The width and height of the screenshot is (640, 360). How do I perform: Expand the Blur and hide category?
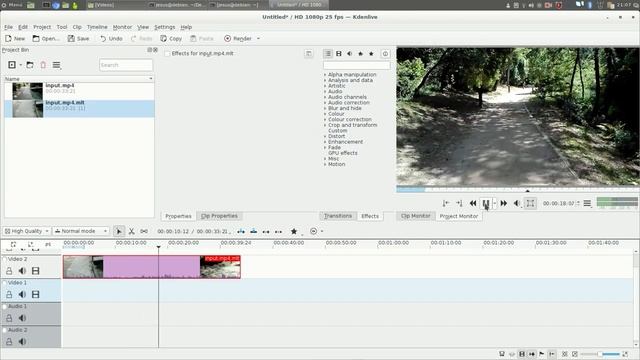coord(325,109)
